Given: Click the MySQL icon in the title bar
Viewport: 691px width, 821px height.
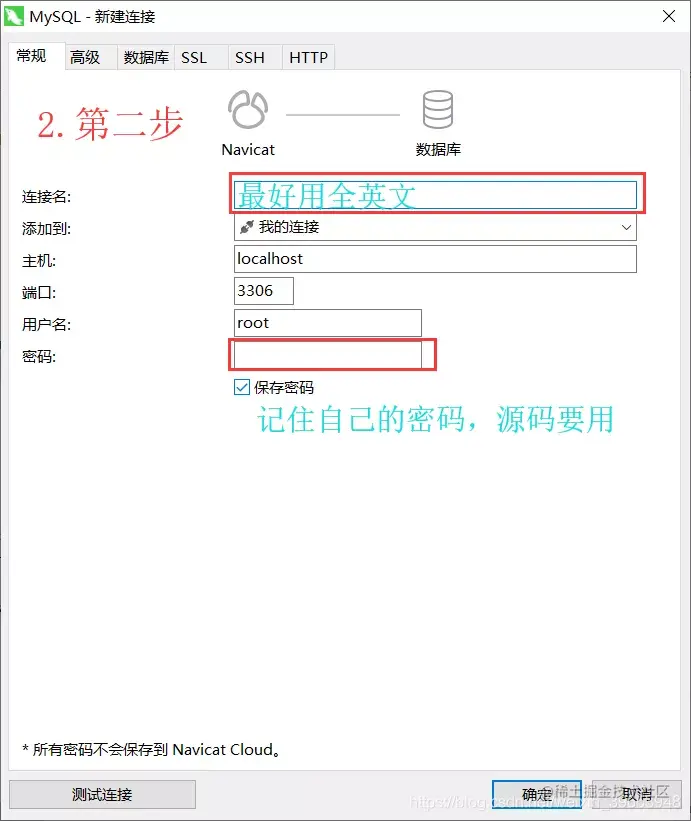Looking at the screenshot, I should [x=14, y=16].
